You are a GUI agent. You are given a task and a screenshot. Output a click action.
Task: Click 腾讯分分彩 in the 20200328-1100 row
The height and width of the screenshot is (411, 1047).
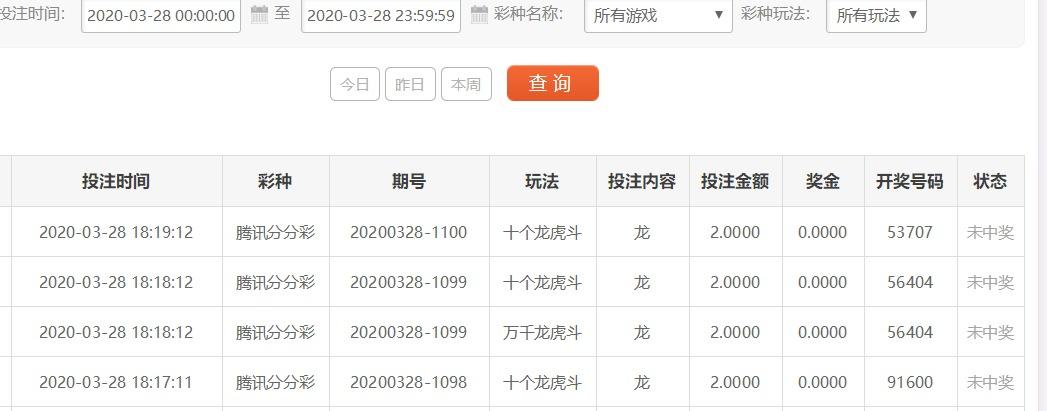(275, 232)
